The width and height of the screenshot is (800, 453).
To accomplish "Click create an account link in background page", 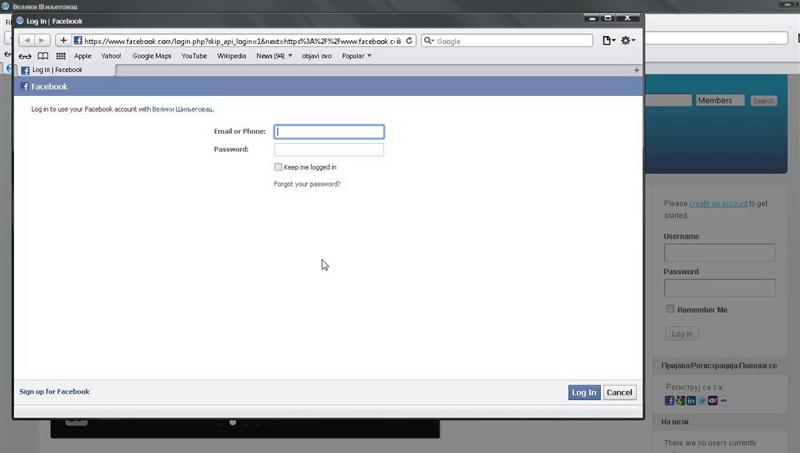I will [718, 204].
